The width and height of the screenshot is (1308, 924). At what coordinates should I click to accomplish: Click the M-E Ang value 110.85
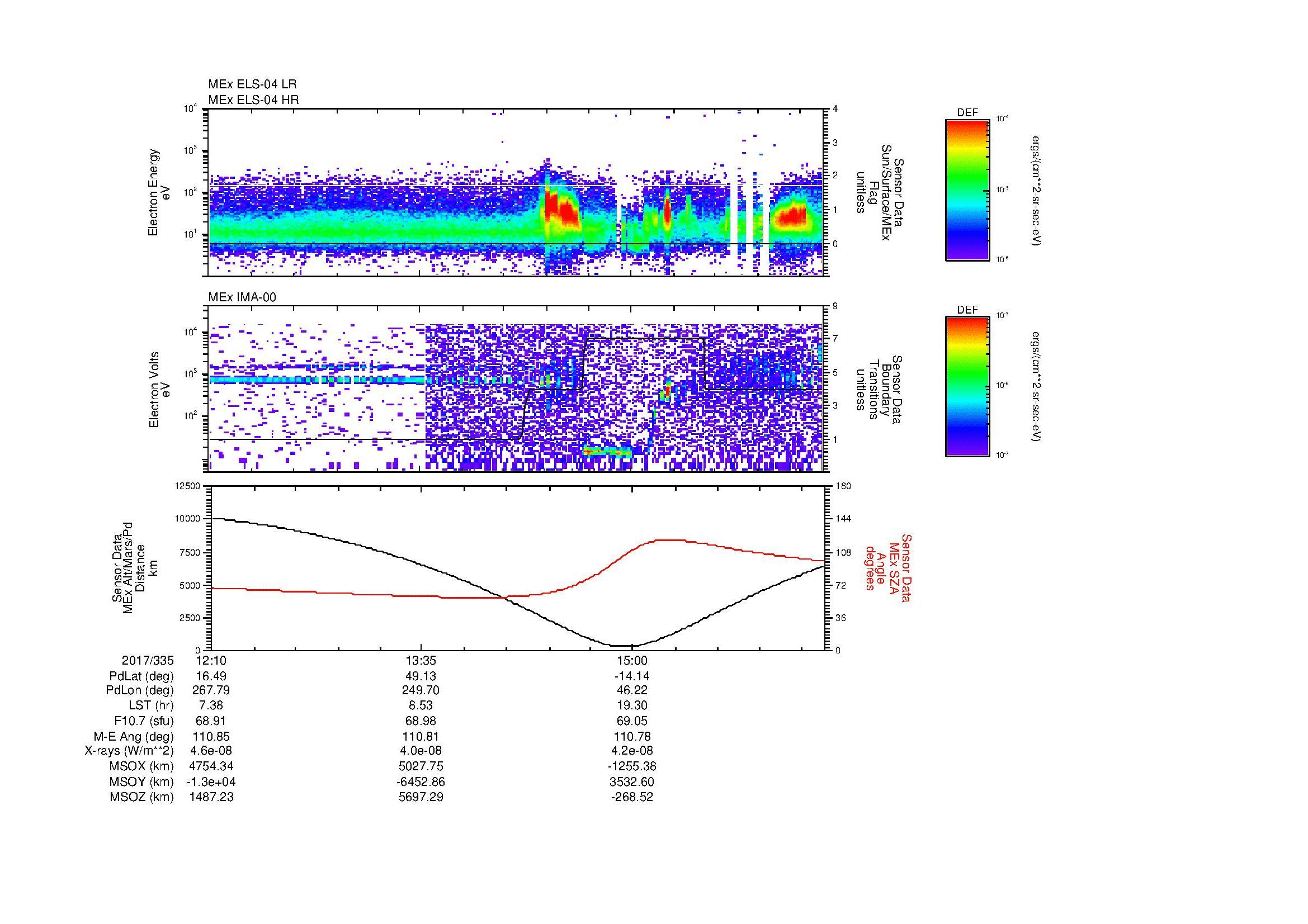pyautogui.click(x=211, y=737)
